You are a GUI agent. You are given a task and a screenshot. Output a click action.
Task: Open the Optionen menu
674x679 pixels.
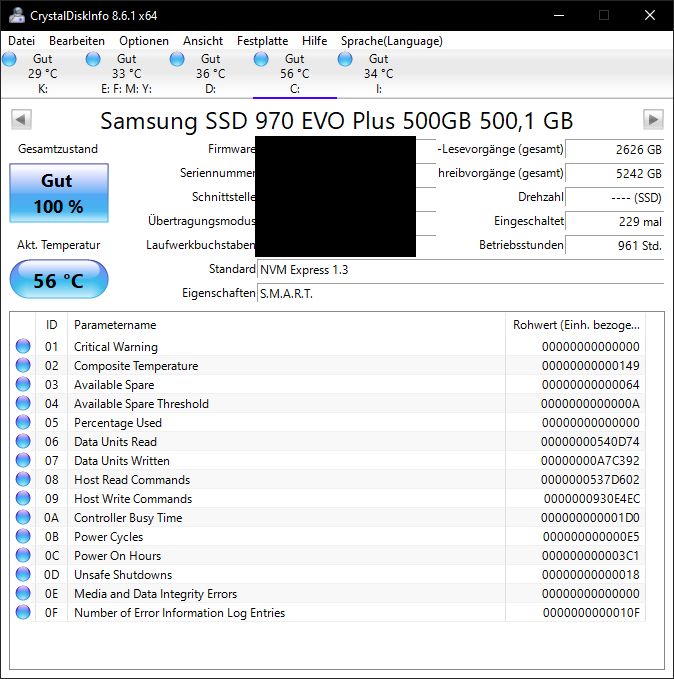coord(144,41)
